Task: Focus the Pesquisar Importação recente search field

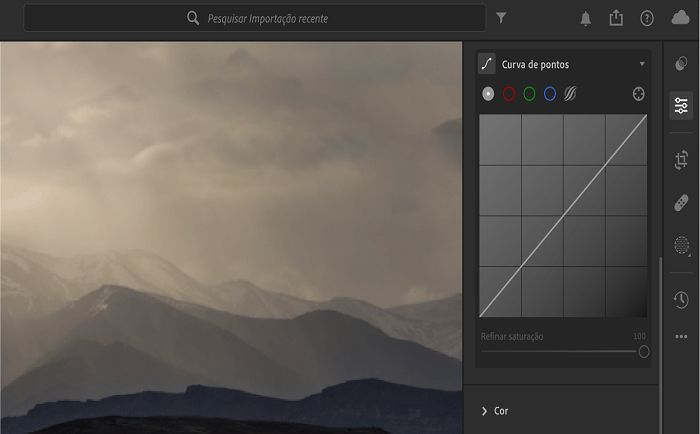Action: coord(254,18)
